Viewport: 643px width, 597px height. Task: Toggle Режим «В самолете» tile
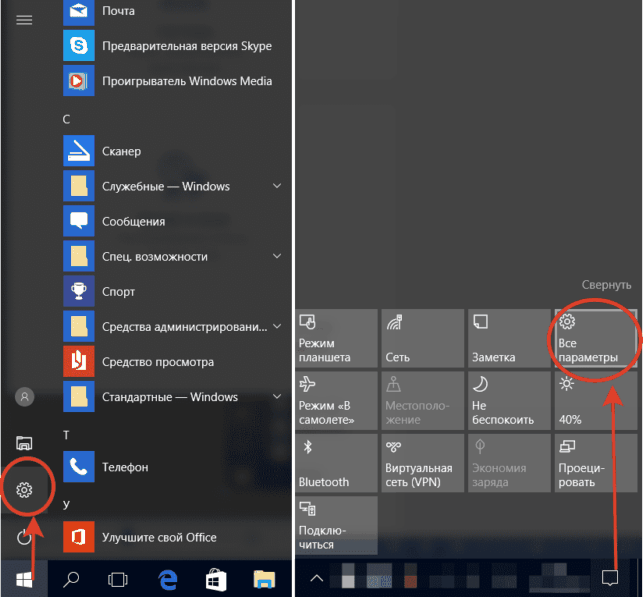pos(336,401)
